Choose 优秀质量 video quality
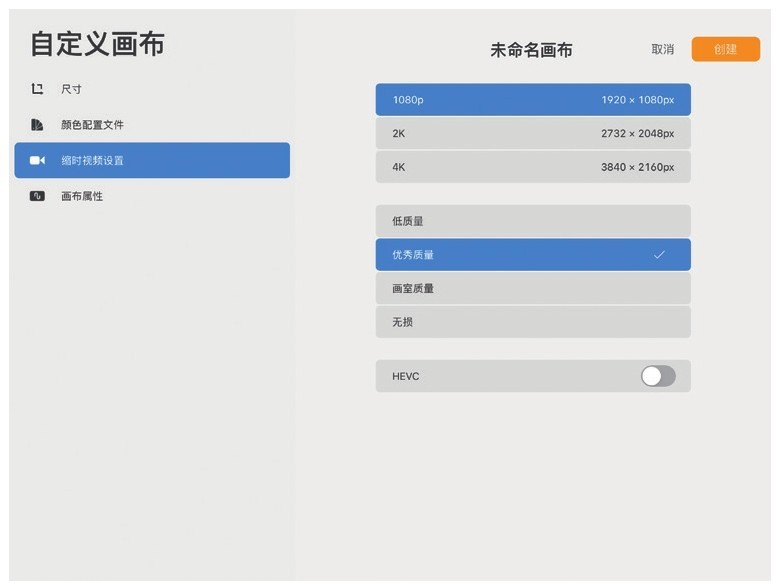Image resolution: width=778 pixels, height=587 pixels. pyautogui.click(x=533, y=255)
